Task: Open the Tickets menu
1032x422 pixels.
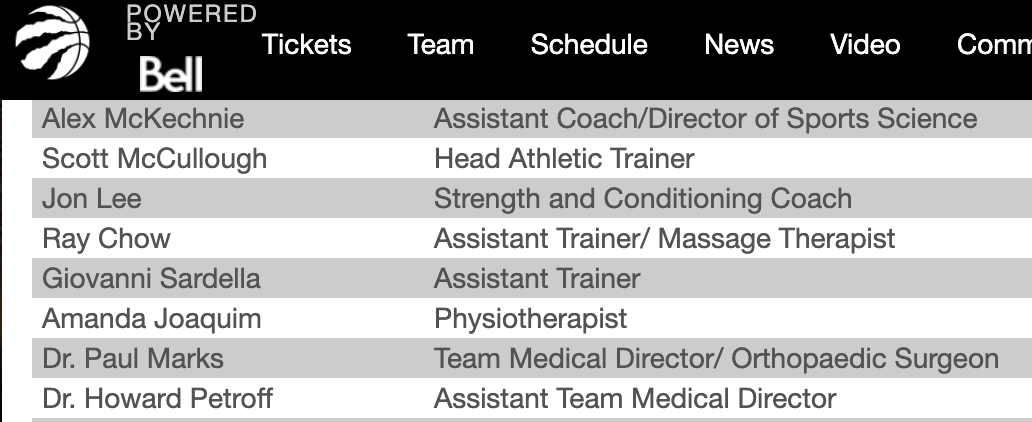Action: tap(307, 45)
